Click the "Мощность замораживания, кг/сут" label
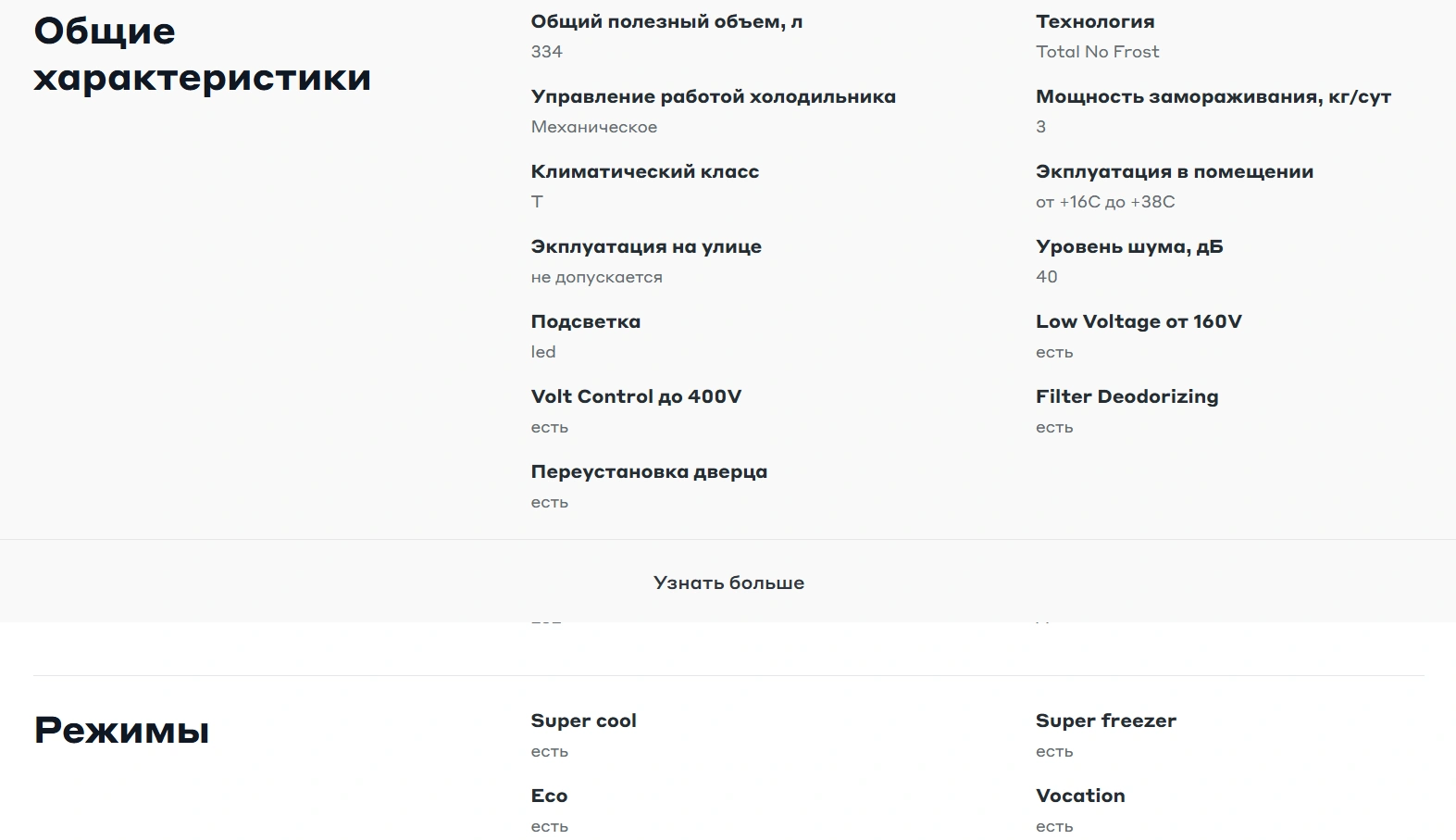Screen dimensions: 1456x840 (1213, 96)
